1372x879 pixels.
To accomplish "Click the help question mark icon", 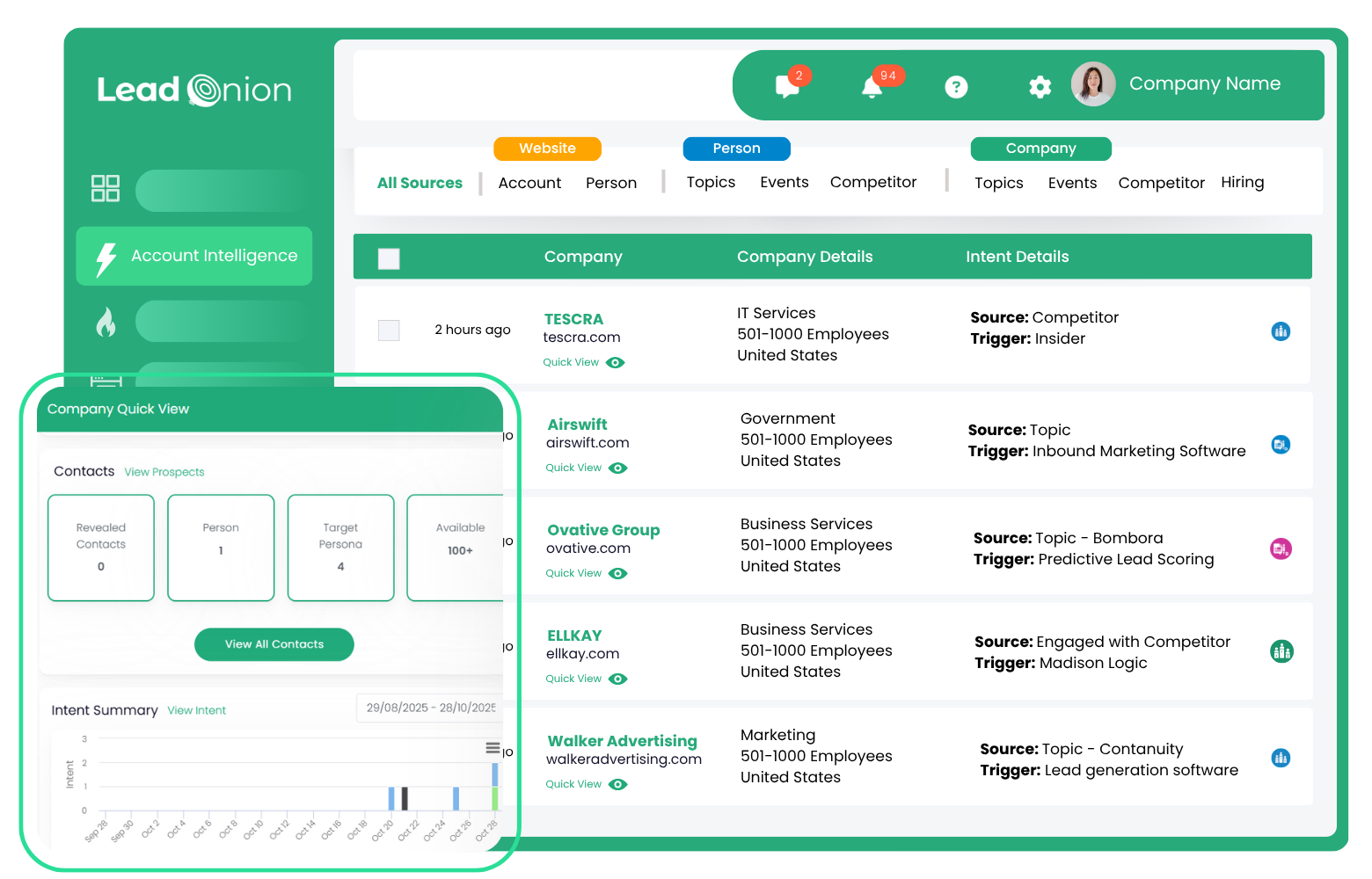I will 956,86.
